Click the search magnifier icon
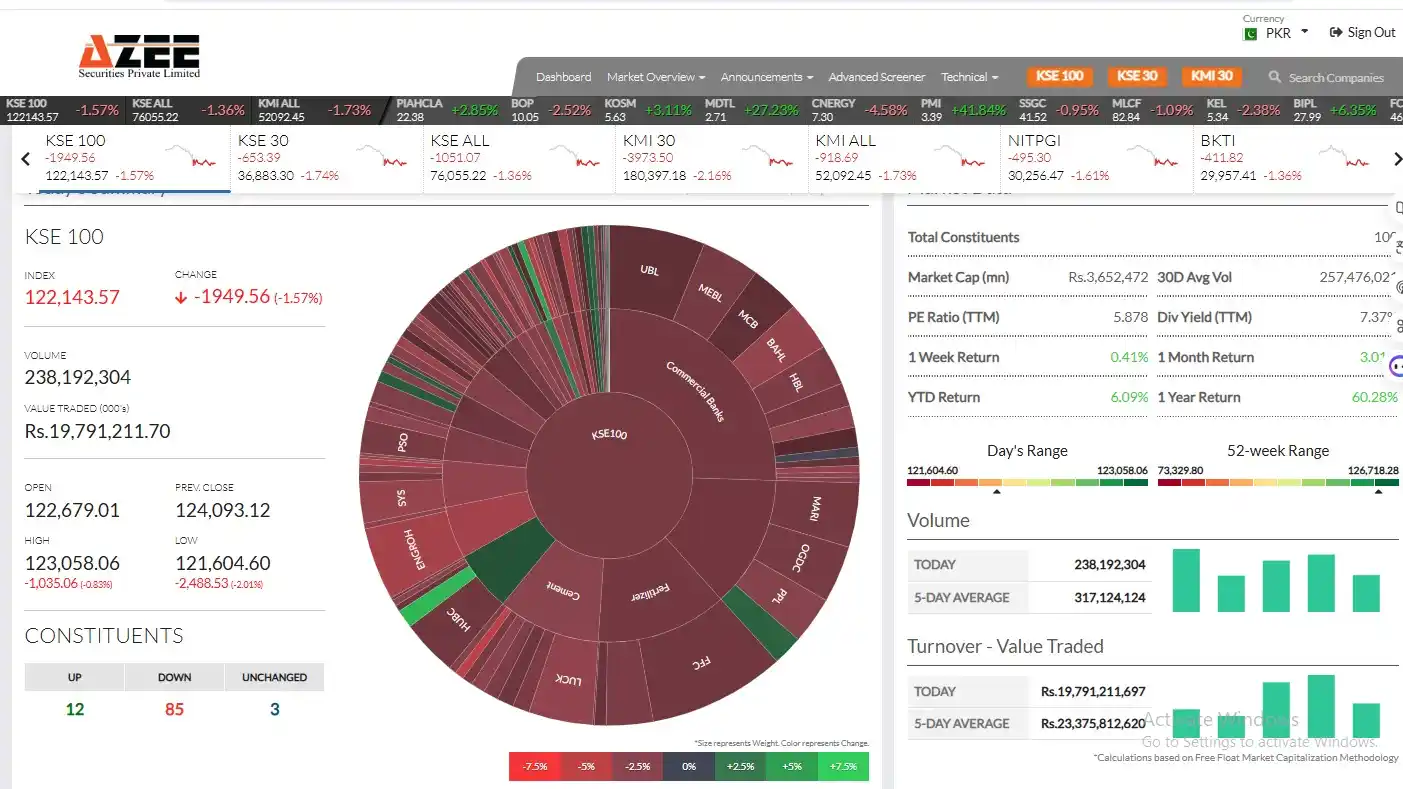The width and height of the screenshot is (1403, 789). (x=1275, y=76)
